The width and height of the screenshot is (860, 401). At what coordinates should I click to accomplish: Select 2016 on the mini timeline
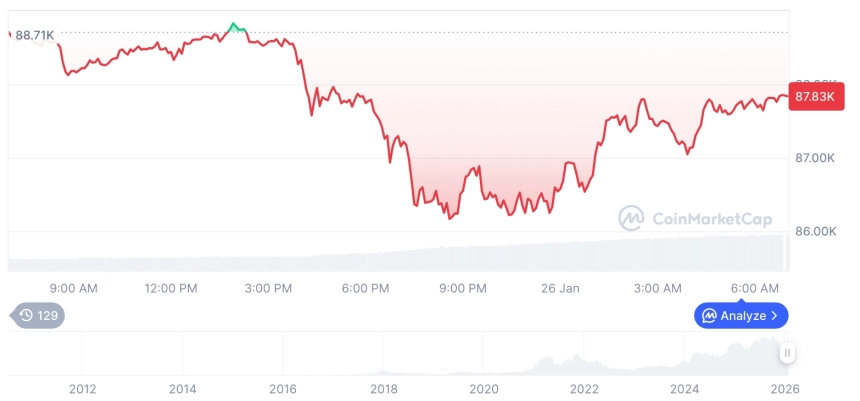click(283, 388)
